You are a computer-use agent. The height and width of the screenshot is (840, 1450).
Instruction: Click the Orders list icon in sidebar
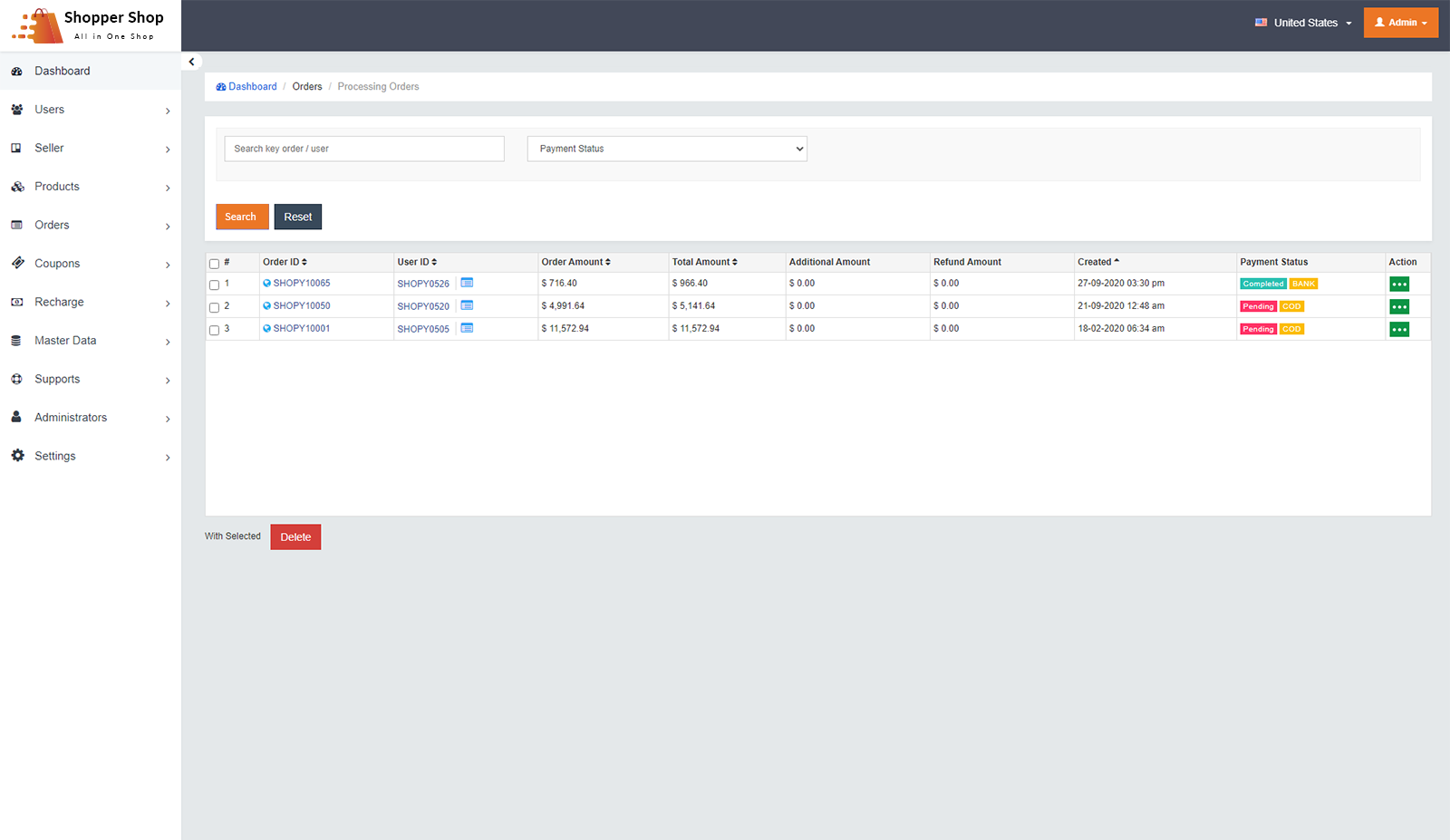pos(16,225)
